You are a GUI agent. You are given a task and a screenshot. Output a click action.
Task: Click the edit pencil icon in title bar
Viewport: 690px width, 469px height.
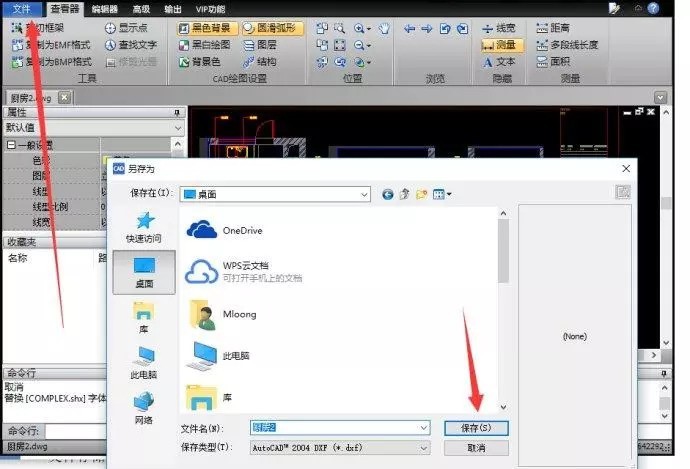(x=614, y=8)
